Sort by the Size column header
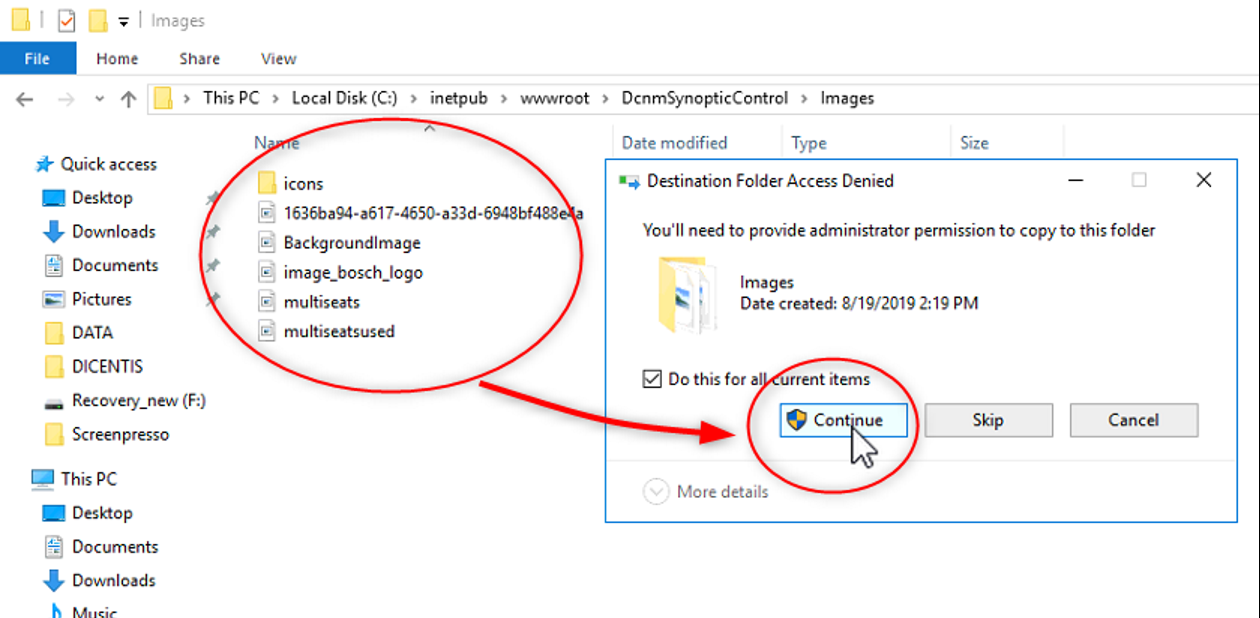Viewport: 1260px width, 618px height. coord(974,143)
